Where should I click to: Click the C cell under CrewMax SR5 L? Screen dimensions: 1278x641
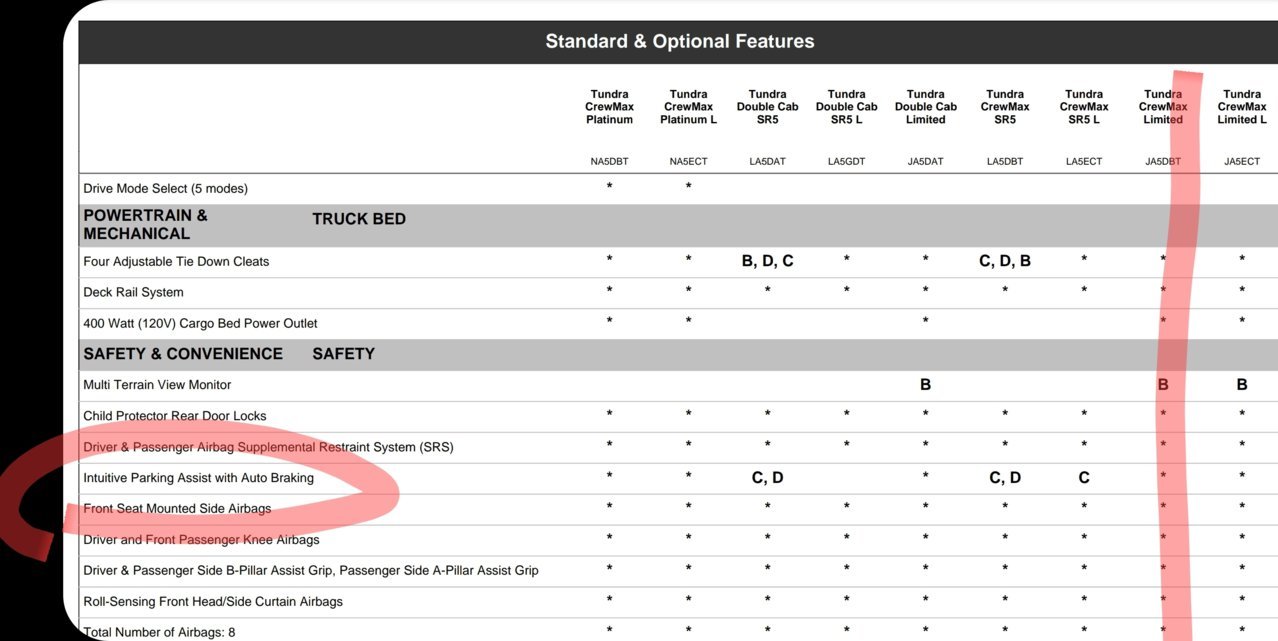(1084, 478)
